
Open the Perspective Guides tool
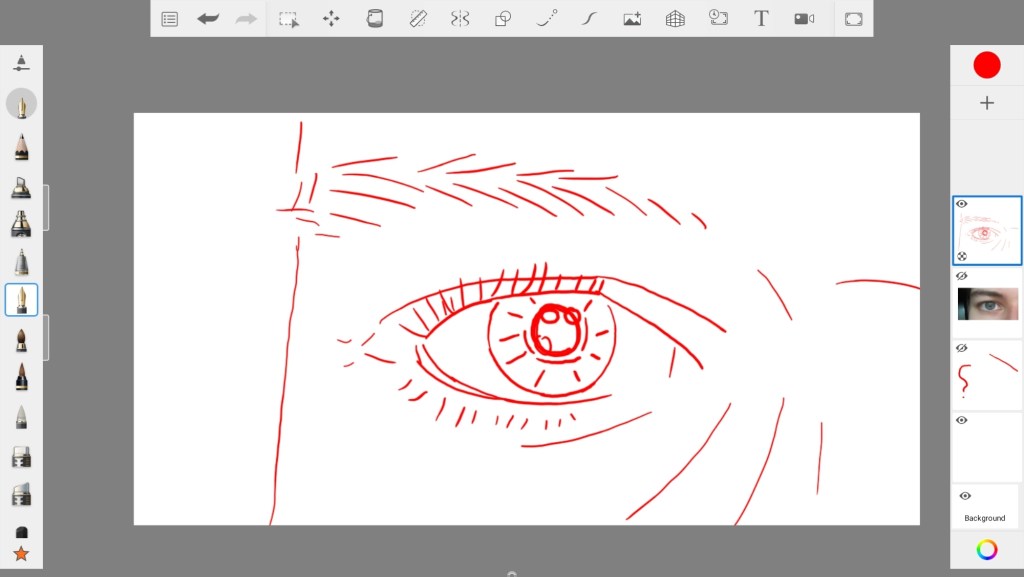click(675, 19)
